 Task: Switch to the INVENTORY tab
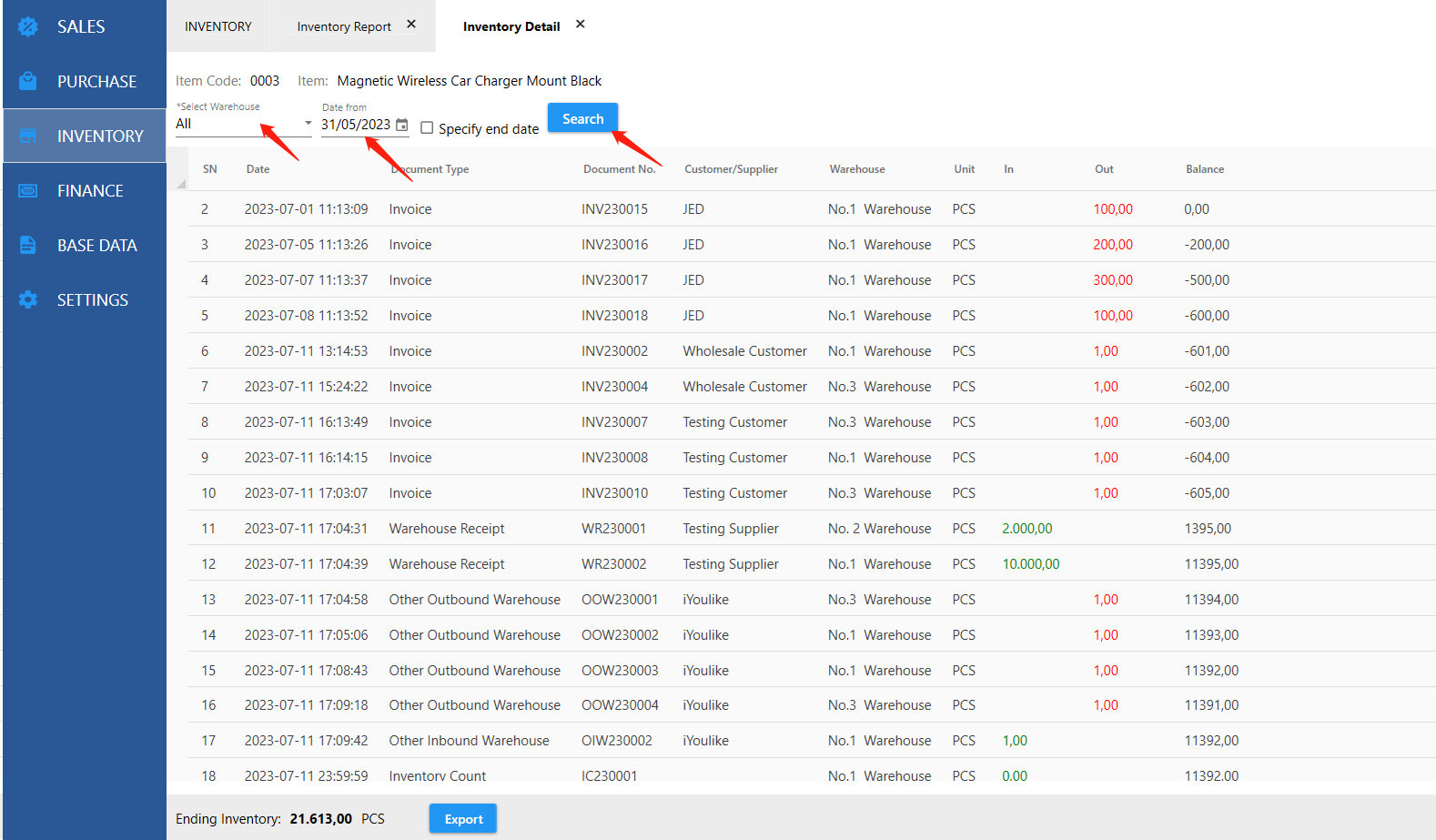218,26
